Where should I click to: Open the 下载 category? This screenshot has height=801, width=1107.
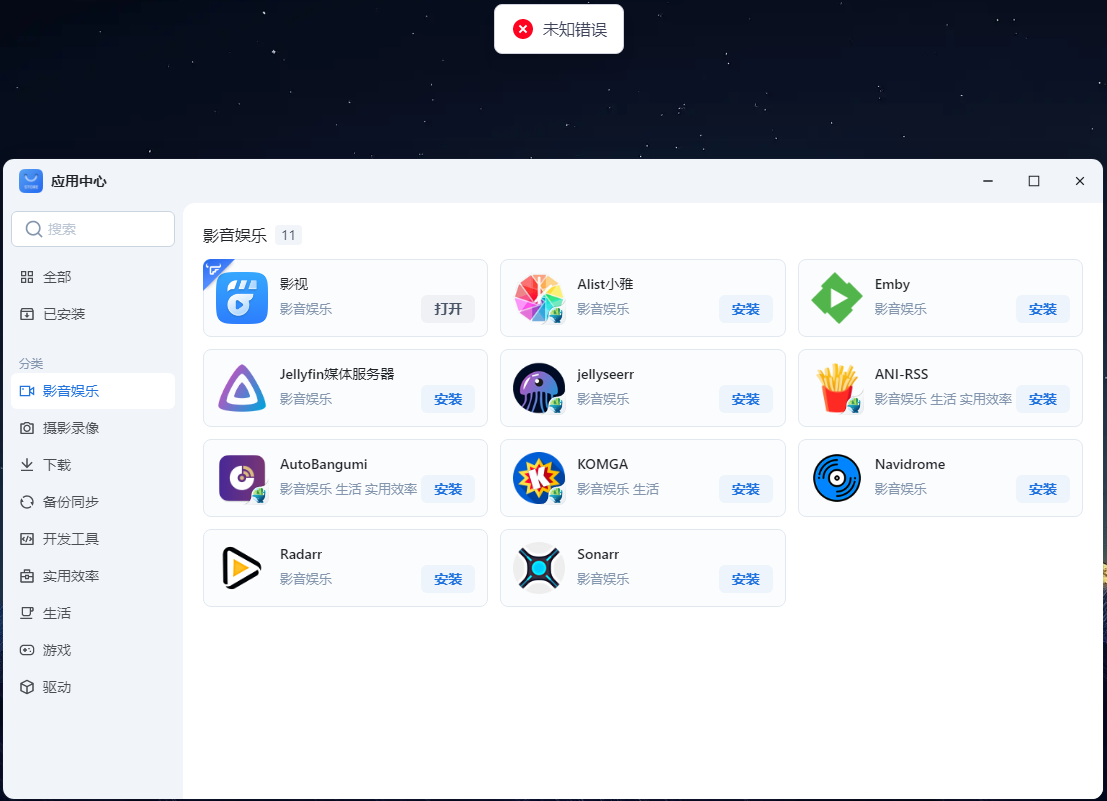tap(93, 465)
